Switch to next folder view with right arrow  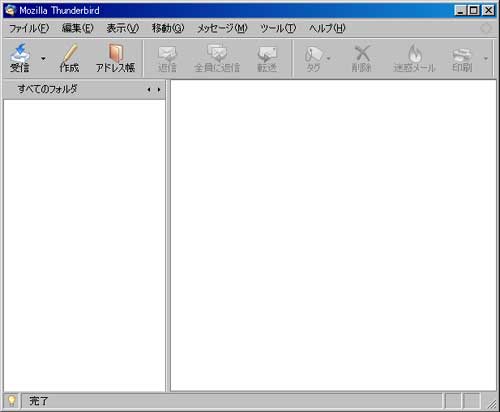coord(159,90)
